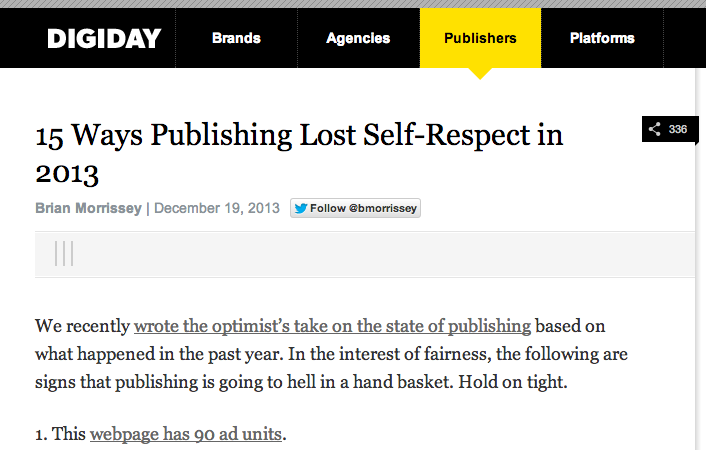Click the "Hold on tight" paragraph text
Image resolution: width=706 pixels, height=450 pixels.
(561, 381)
